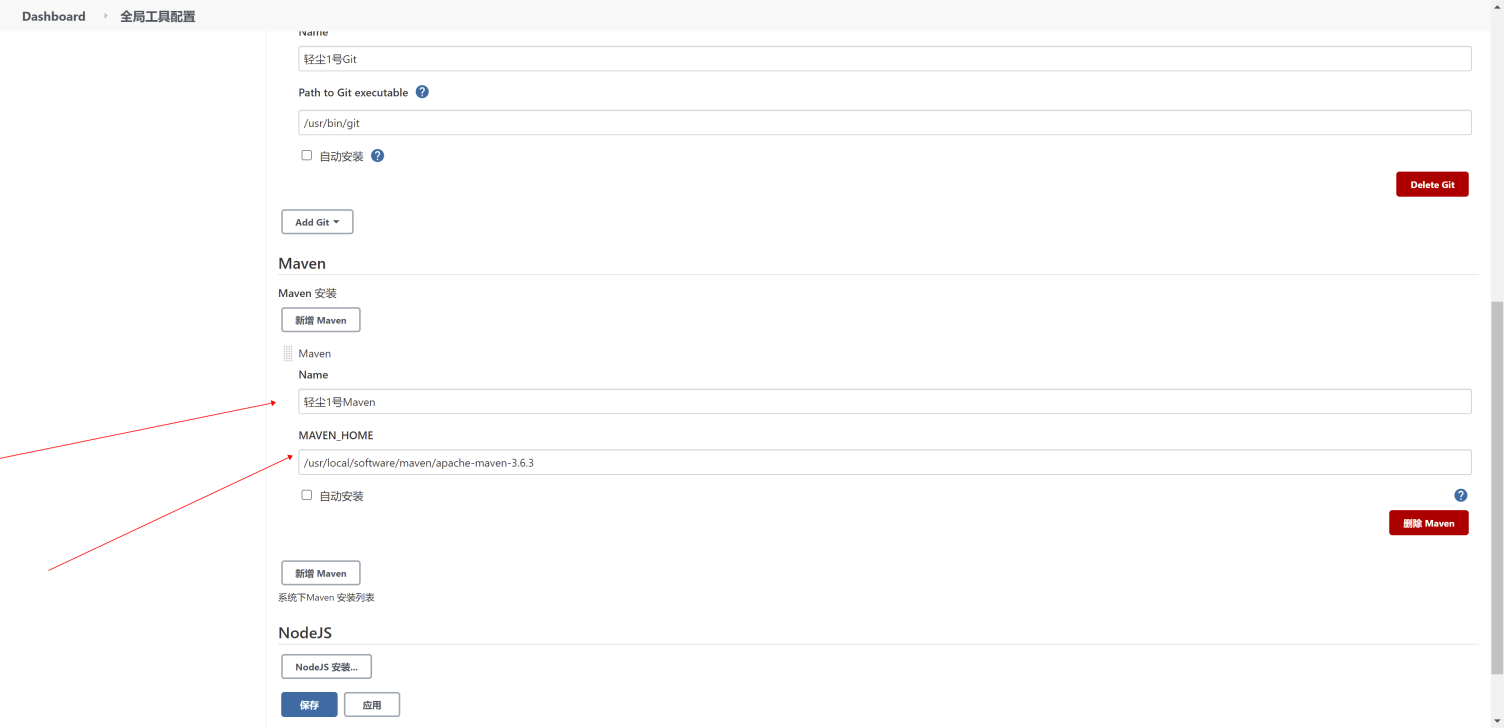This screenshot has height=728, width=1504.
Task: Click 新增 Maven button below Maven entry
Action: click(x=320, y=573)
